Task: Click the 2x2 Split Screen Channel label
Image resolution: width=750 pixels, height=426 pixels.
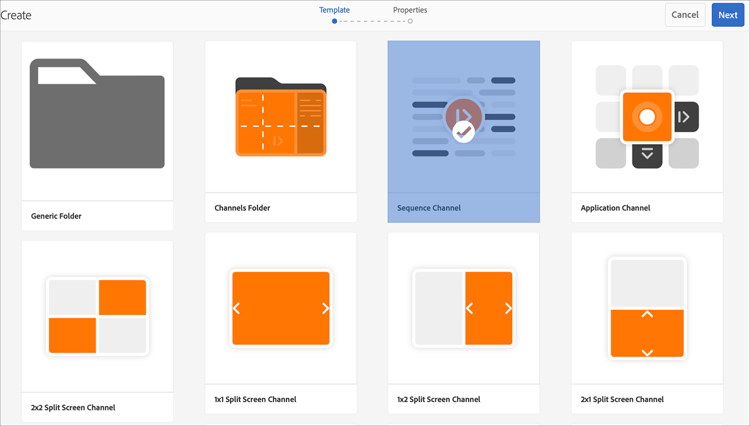Action: (73, 407)
